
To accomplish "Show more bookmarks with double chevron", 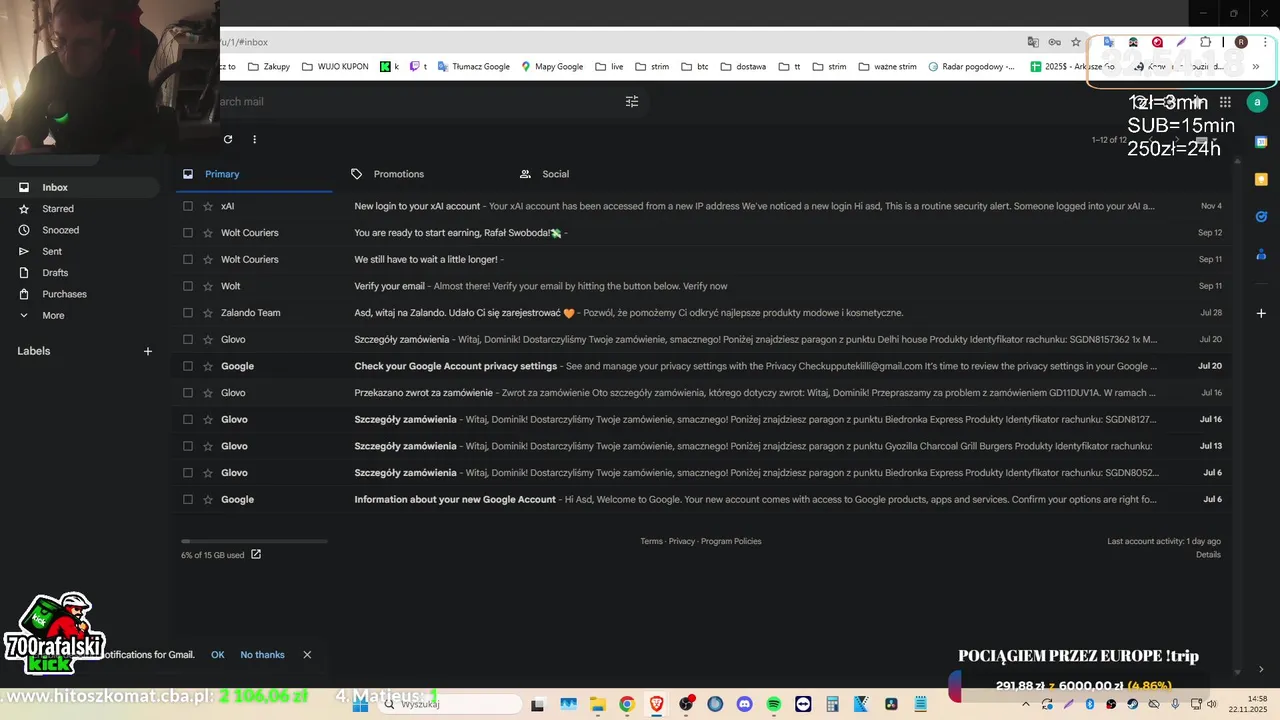I will pos(1255,67).
